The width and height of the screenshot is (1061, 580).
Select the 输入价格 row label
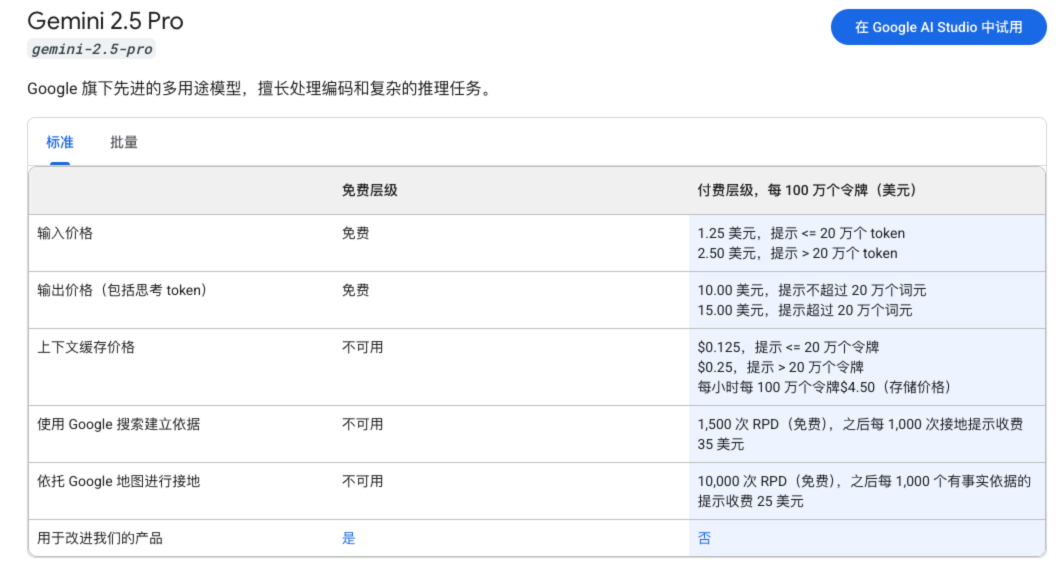[65, 233]
